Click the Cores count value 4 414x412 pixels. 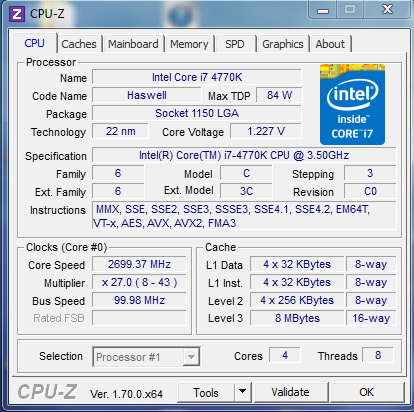[285, 355]
